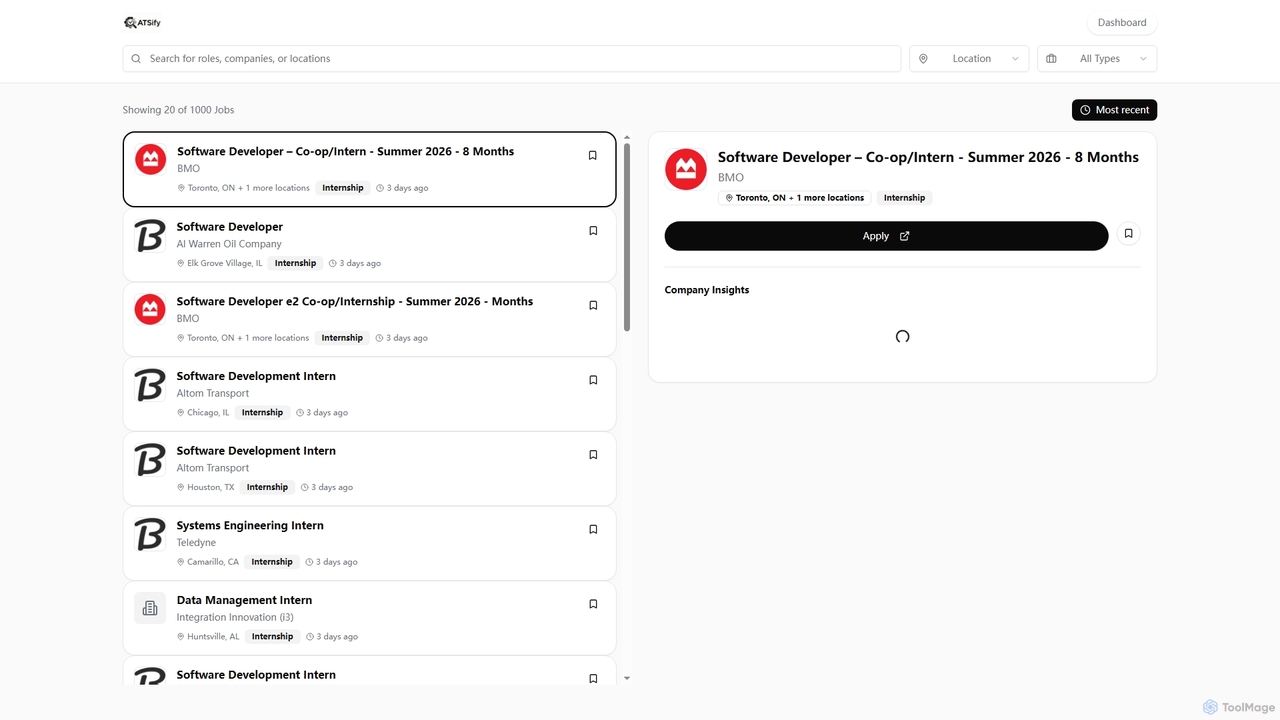Open the Software Developer job at Al Warren
This screenshot has width=1280, height=720.
[370, 244]
